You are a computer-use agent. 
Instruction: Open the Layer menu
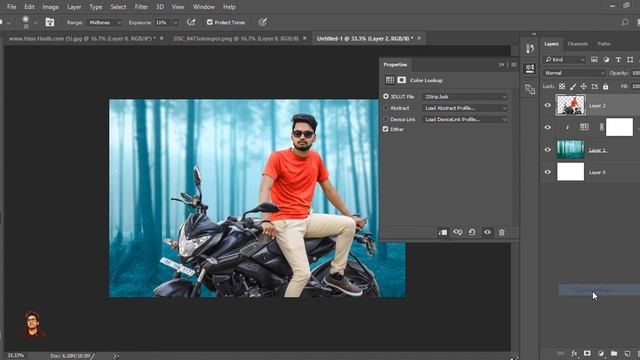click(74, 7)
